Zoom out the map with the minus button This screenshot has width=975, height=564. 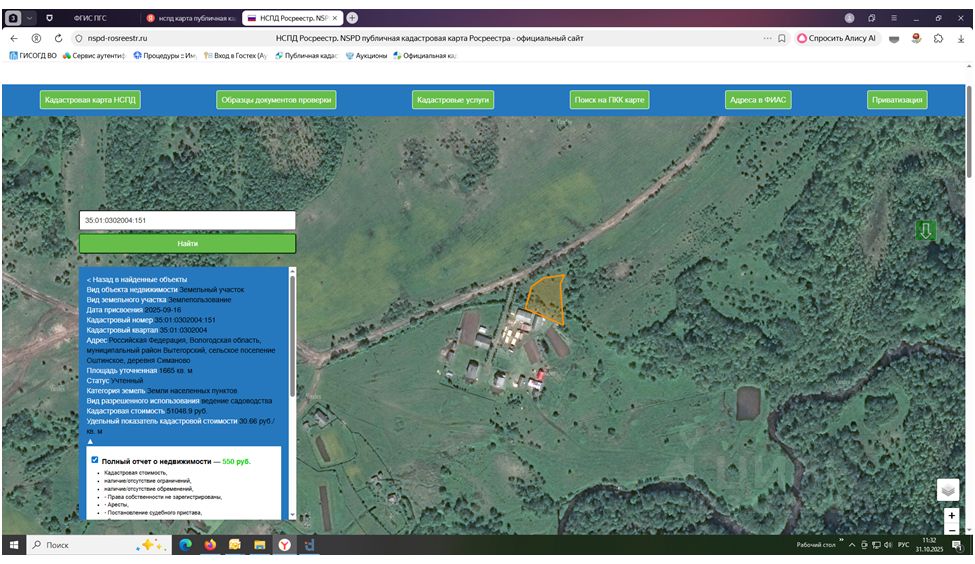[951, 529]
